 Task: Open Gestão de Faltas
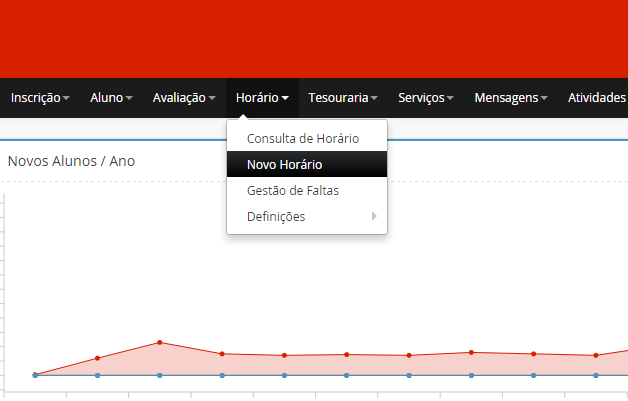click(293, 190)
